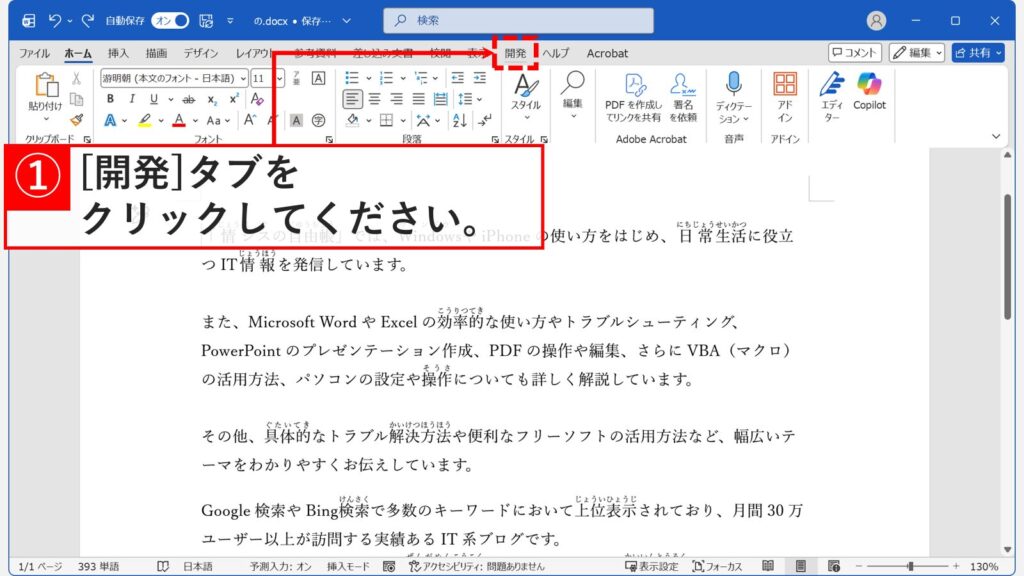Click the subscript icon
1024x576 pixels.
[211, 99]
